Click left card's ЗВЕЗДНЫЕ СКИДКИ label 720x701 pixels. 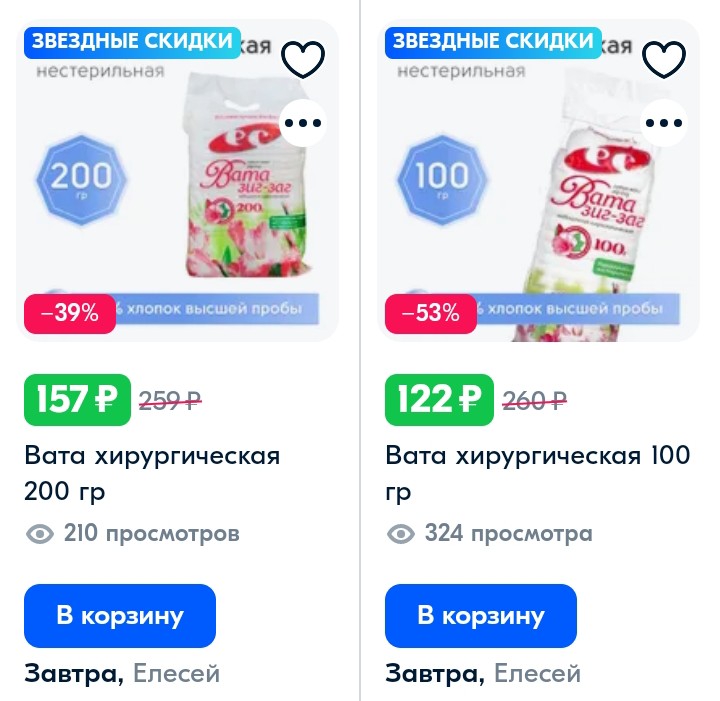132,42
